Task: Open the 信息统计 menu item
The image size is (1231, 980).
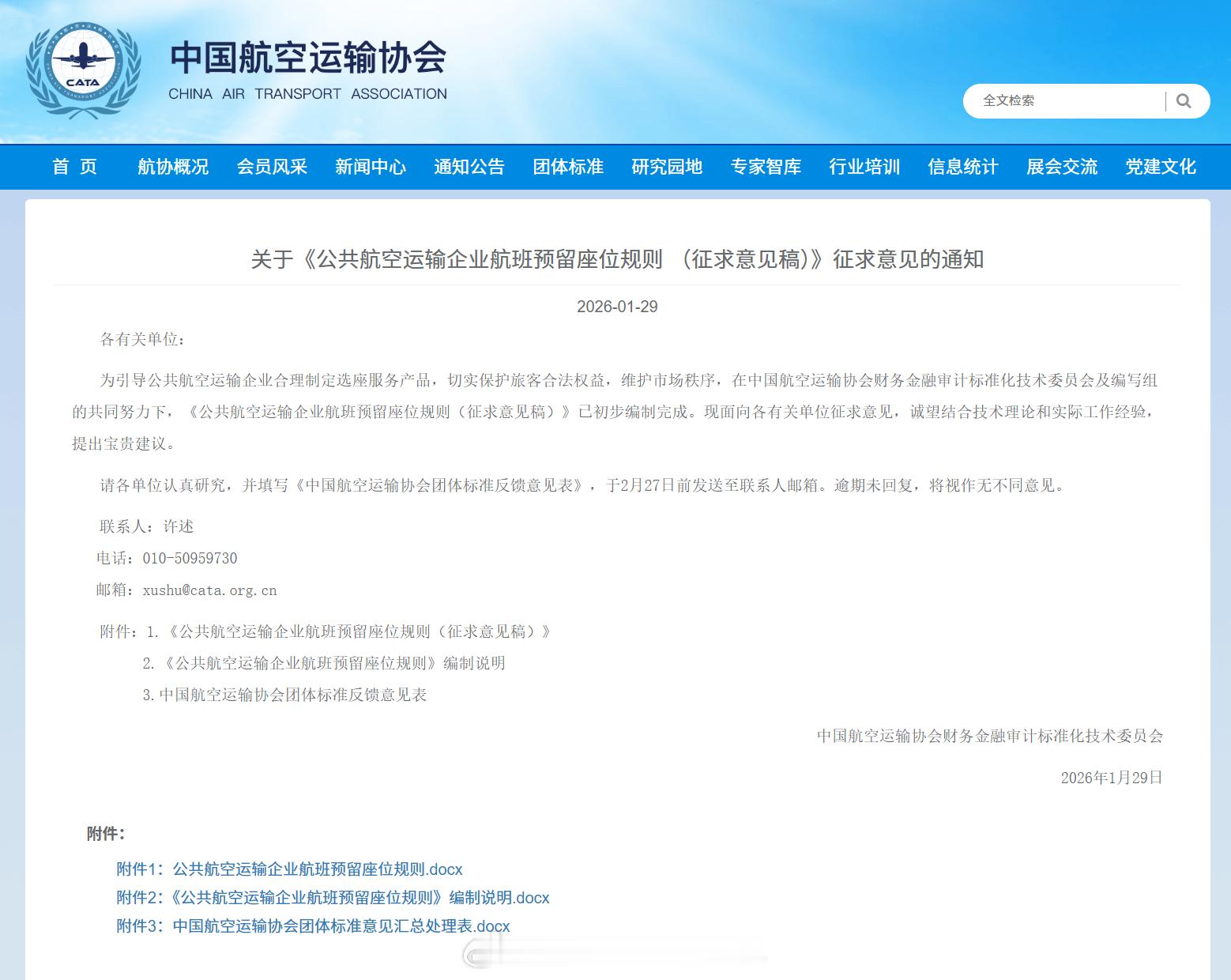Action: (963, 167)
